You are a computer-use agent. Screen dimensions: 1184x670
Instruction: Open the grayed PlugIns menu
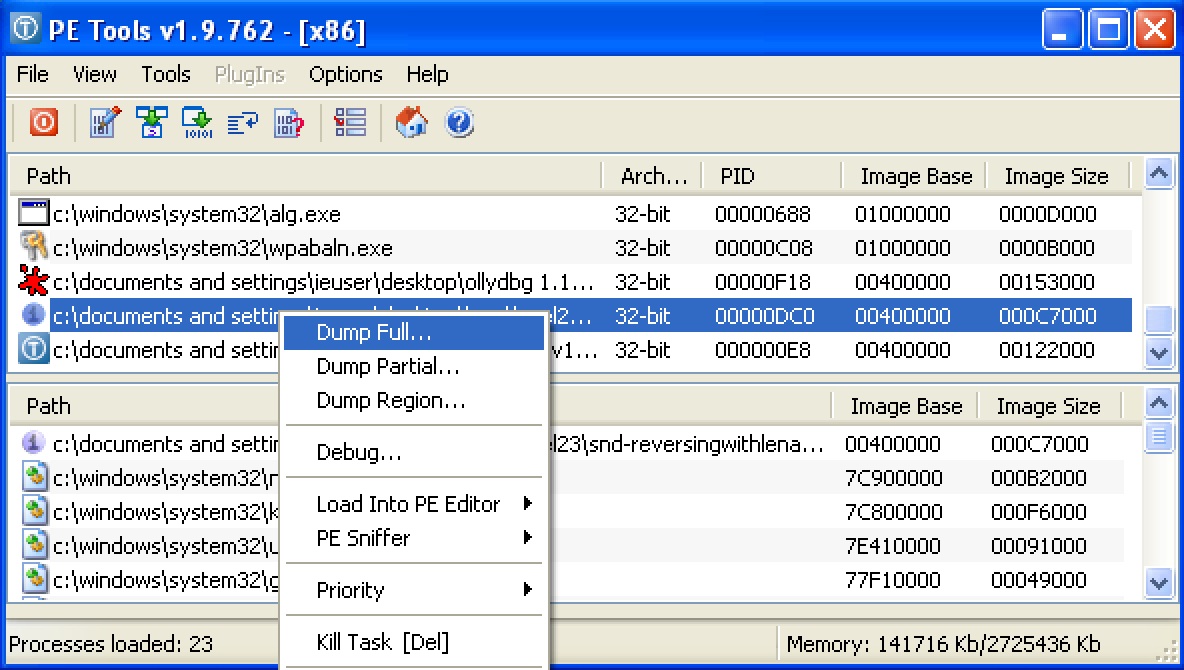pyautogui.click(x=249, y=74)
